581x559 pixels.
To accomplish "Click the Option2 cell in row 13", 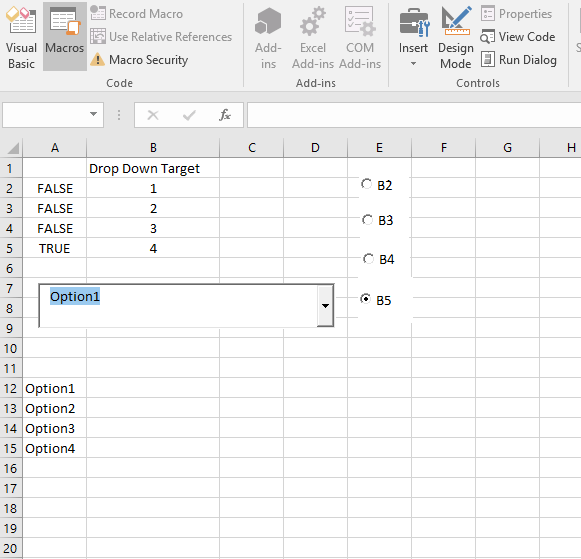I will pyautogui.click(x=55, y=409).
